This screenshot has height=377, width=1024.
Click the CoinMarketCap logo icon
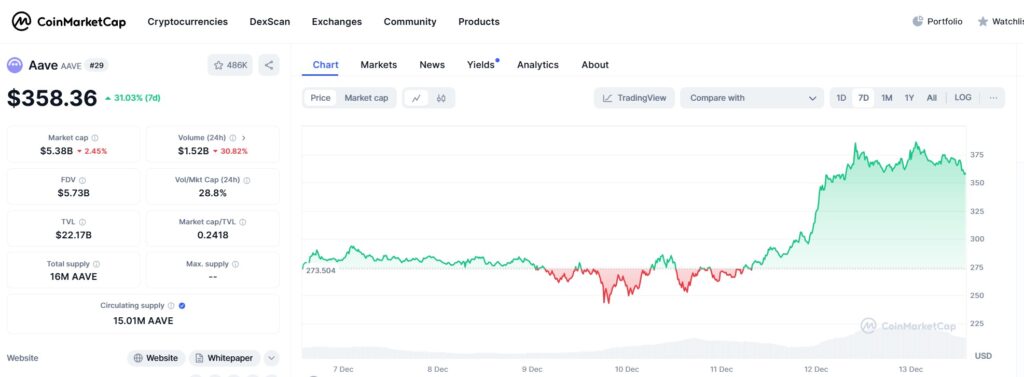tap(22, 22)
